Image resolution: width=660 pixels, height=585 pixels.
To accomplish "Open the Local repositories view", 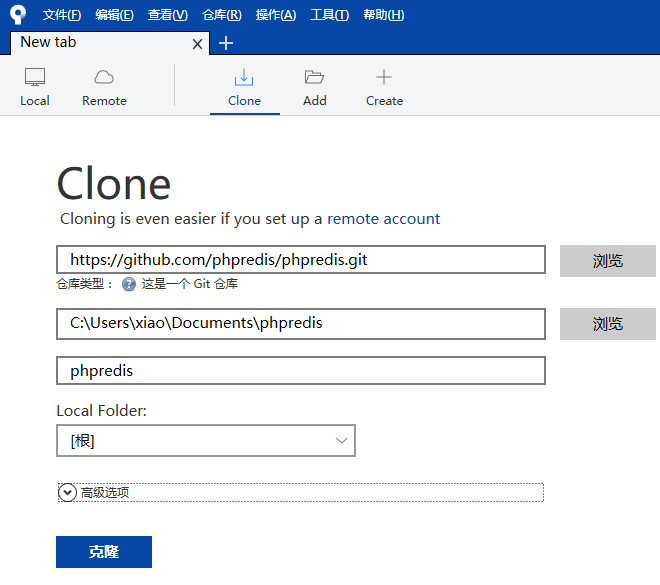I will point(35,87).
